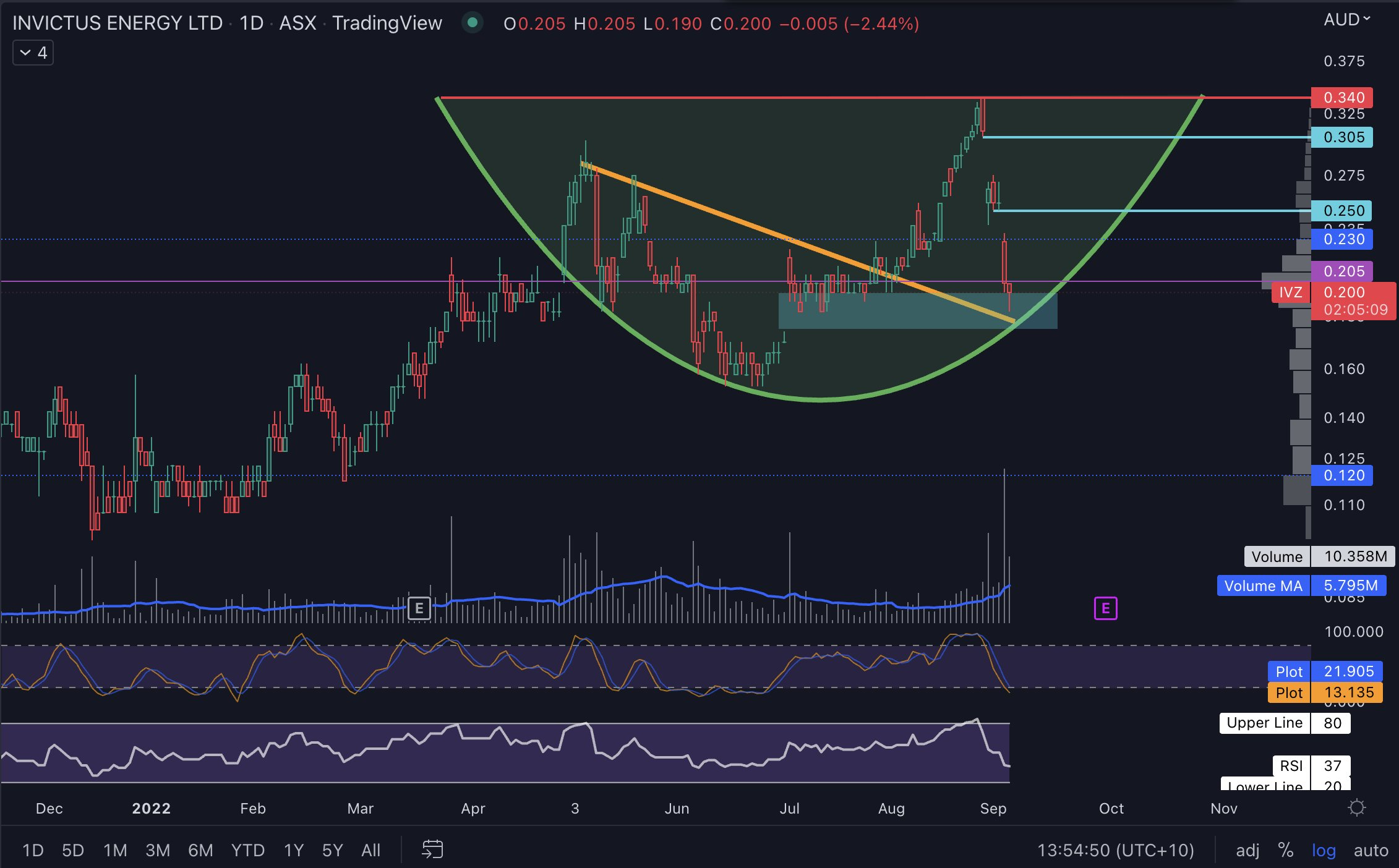Select the YTD date range
Screen dimensions: 1399x868
(247, 850)
